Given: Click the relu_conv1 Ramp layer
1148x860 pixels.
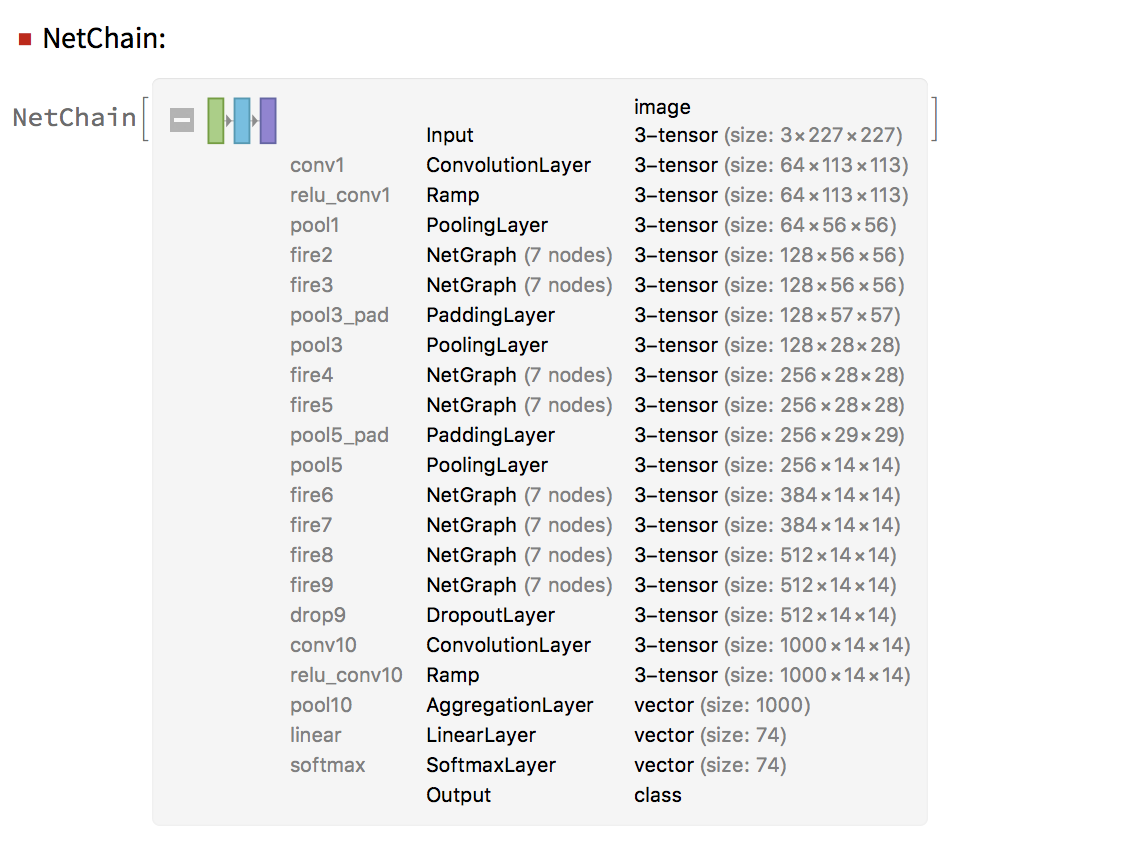Looking at the screenshot, I should point(599,195).
